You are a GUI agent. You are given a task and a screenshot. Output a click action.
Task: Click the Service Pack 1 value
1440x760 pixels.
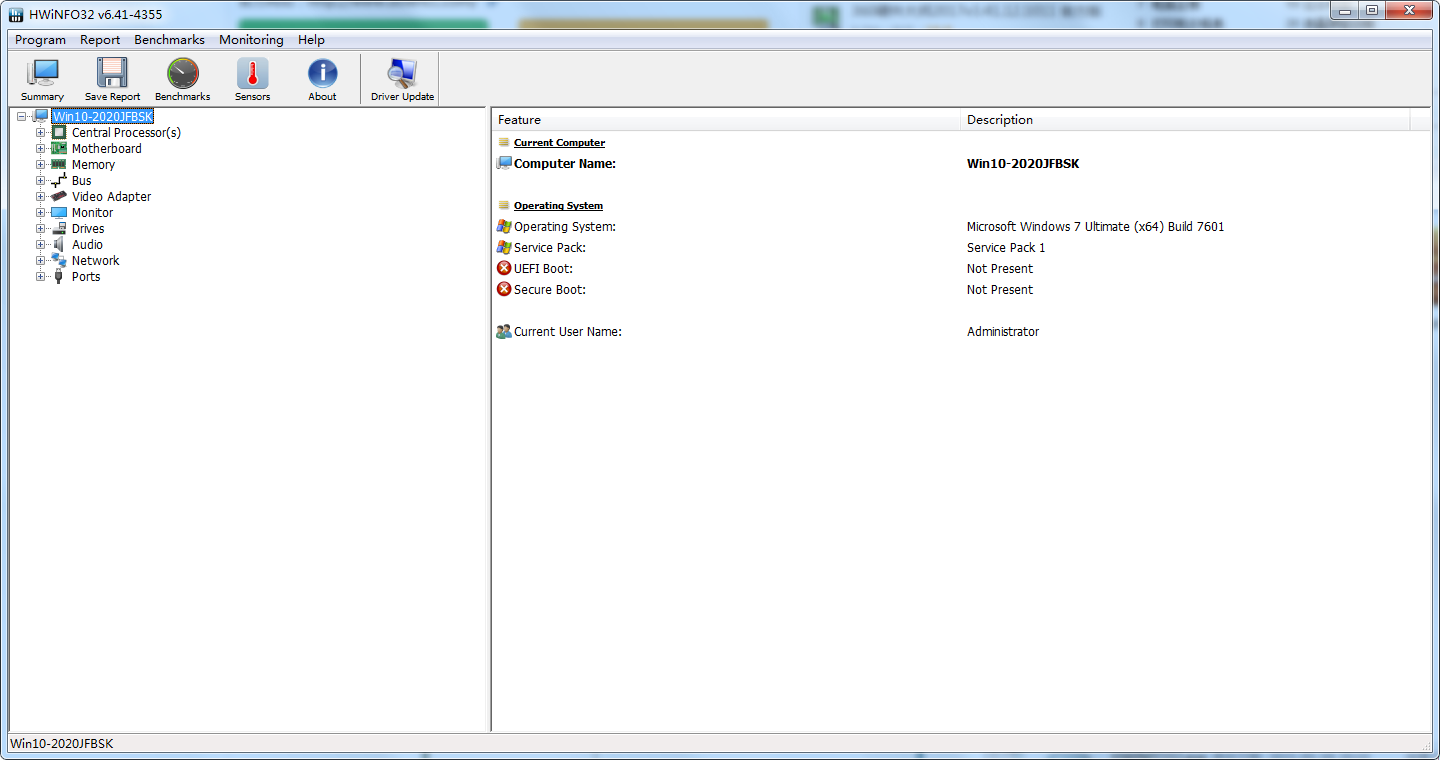(x=1006, y=248)
